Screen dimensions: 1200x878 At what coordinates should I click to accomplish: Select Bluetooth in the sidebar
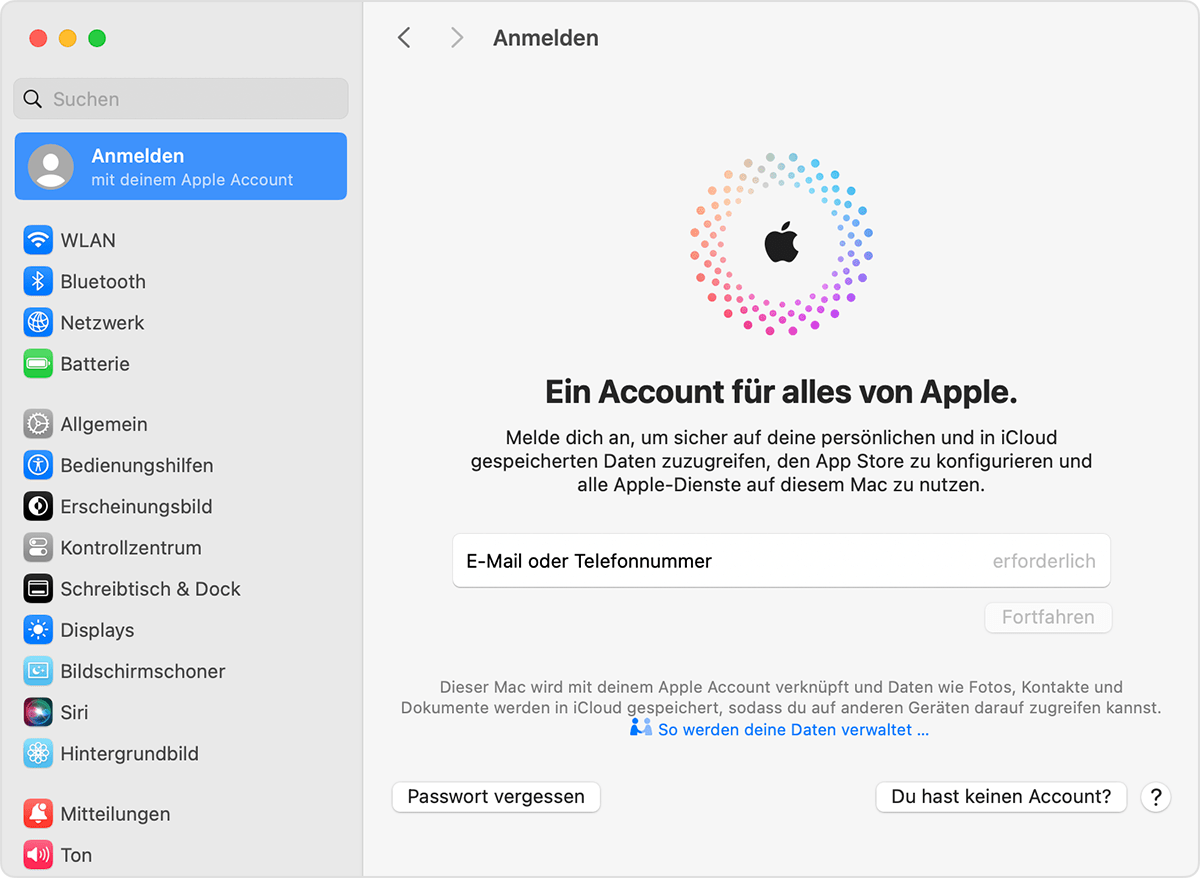[x=38, y=281]
